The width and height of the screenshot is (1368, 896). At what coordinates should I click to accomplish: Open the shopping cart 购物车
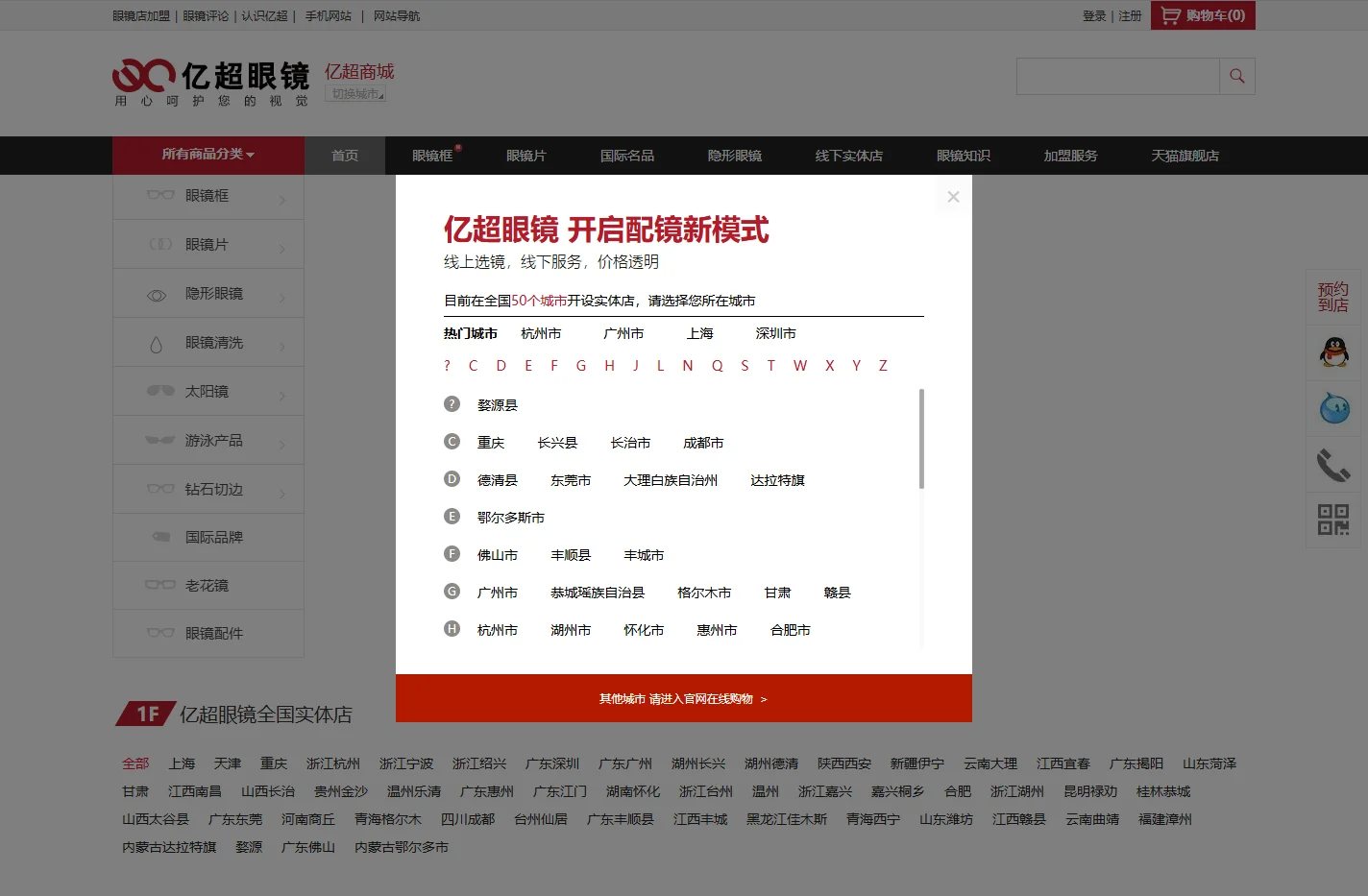[x=1203, y=15]
